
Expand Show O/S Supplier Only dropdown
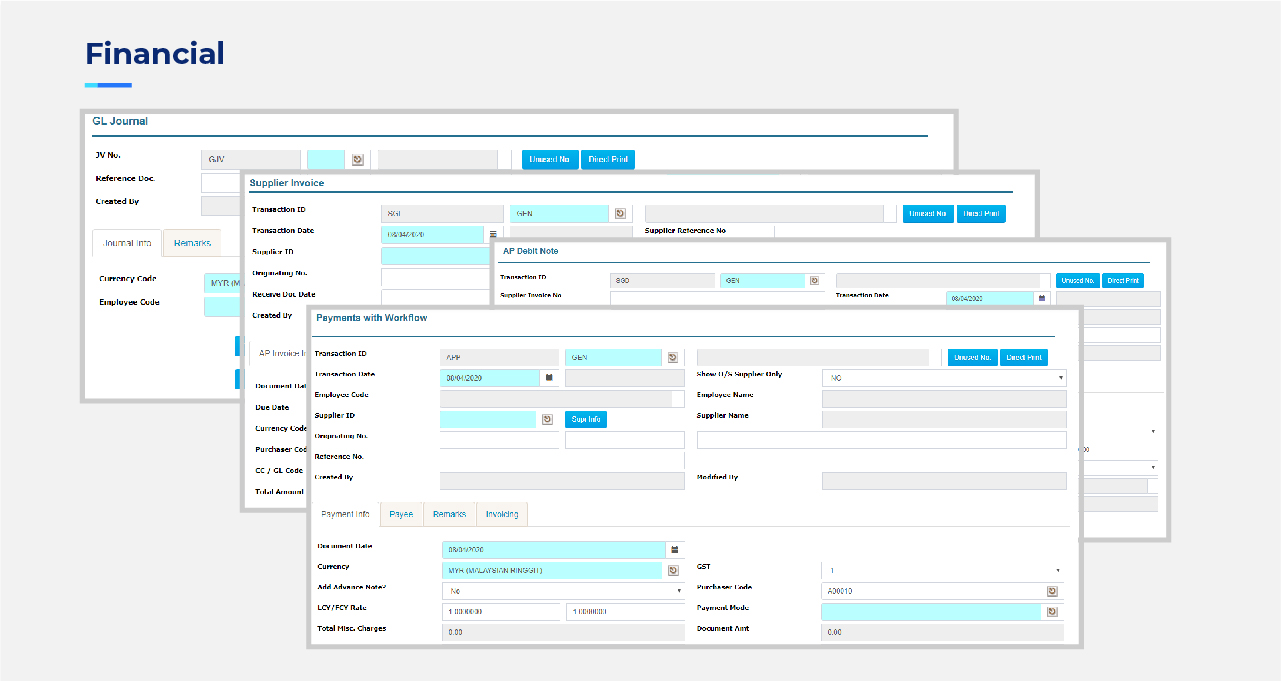(1059, 378)
